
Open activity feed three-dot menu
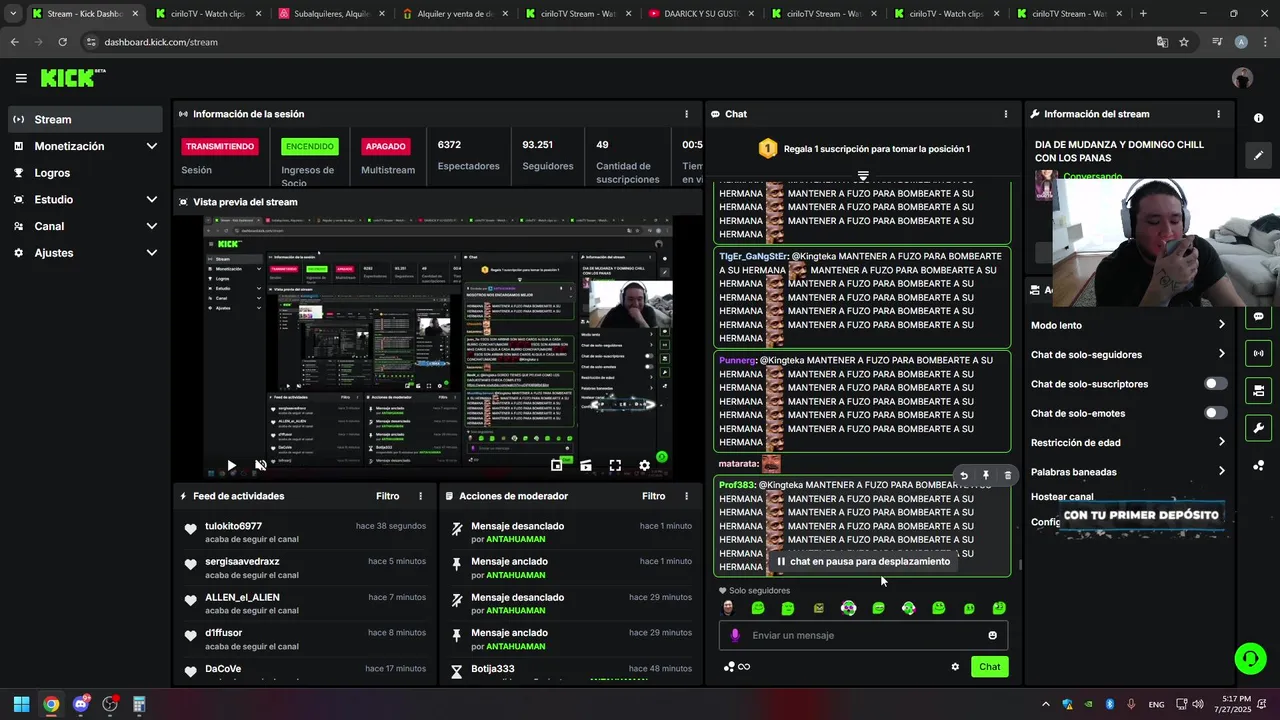pyautogui.click(x=420, y=496)
